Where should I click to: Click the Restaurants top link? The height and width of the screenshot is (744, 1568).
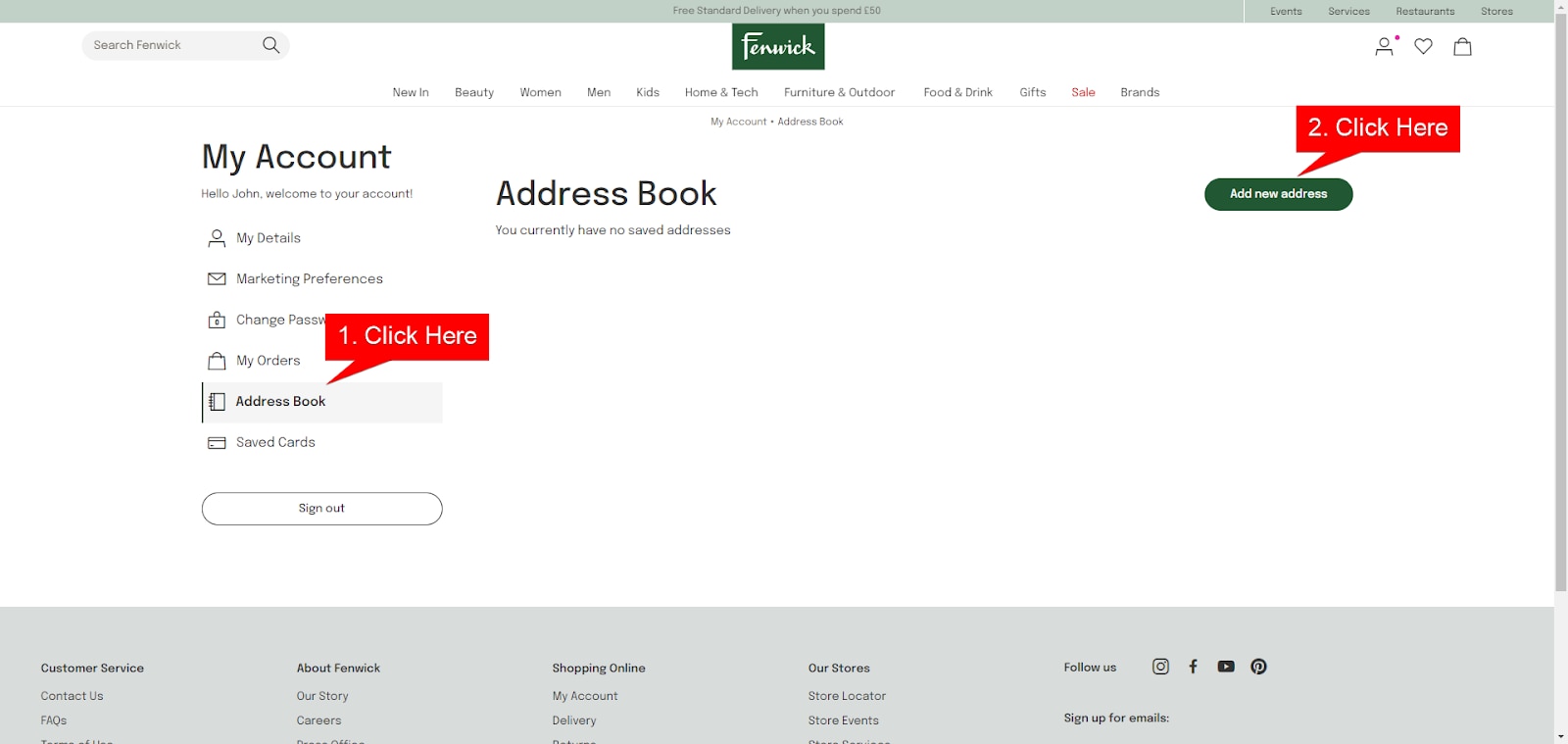(1425, 12)
